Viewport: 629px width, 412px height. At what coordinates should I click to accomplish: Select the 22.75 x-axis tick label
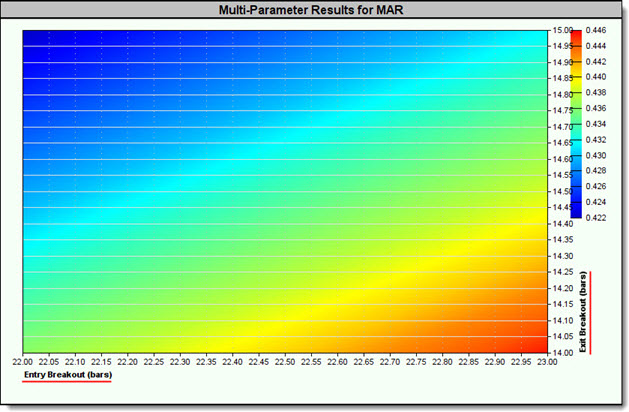point(416,361)
